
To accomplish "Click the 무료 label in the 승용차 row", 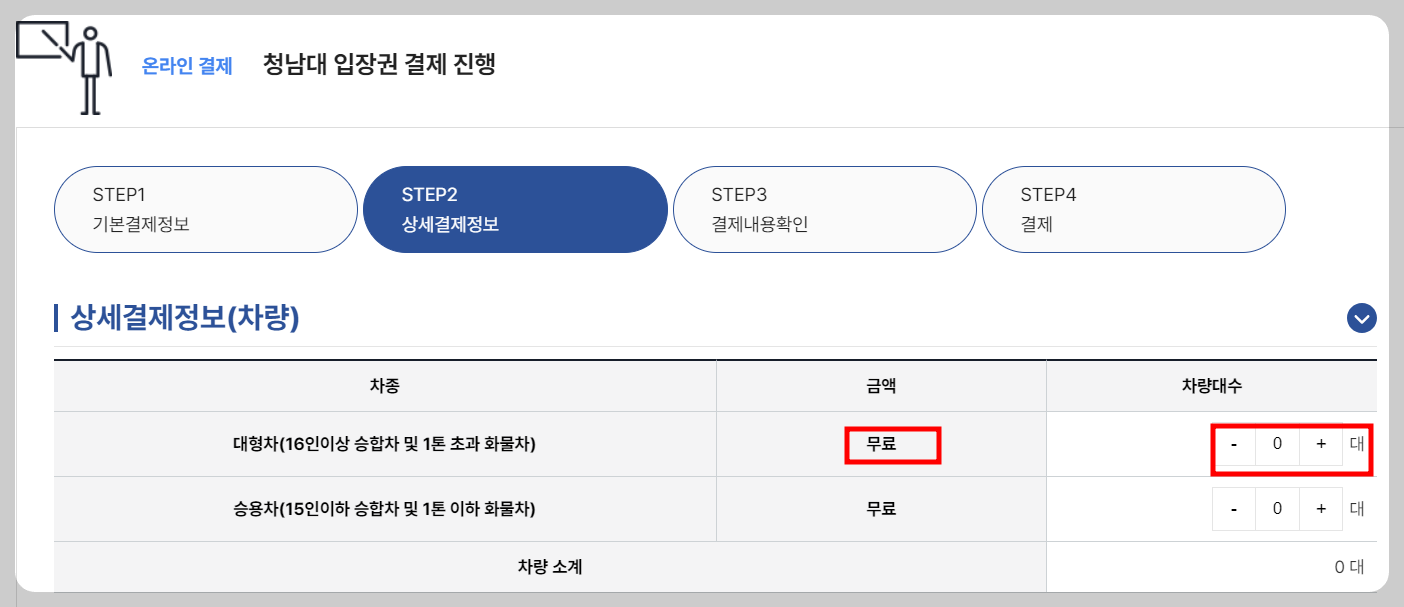I will click(x=881, y=508).
